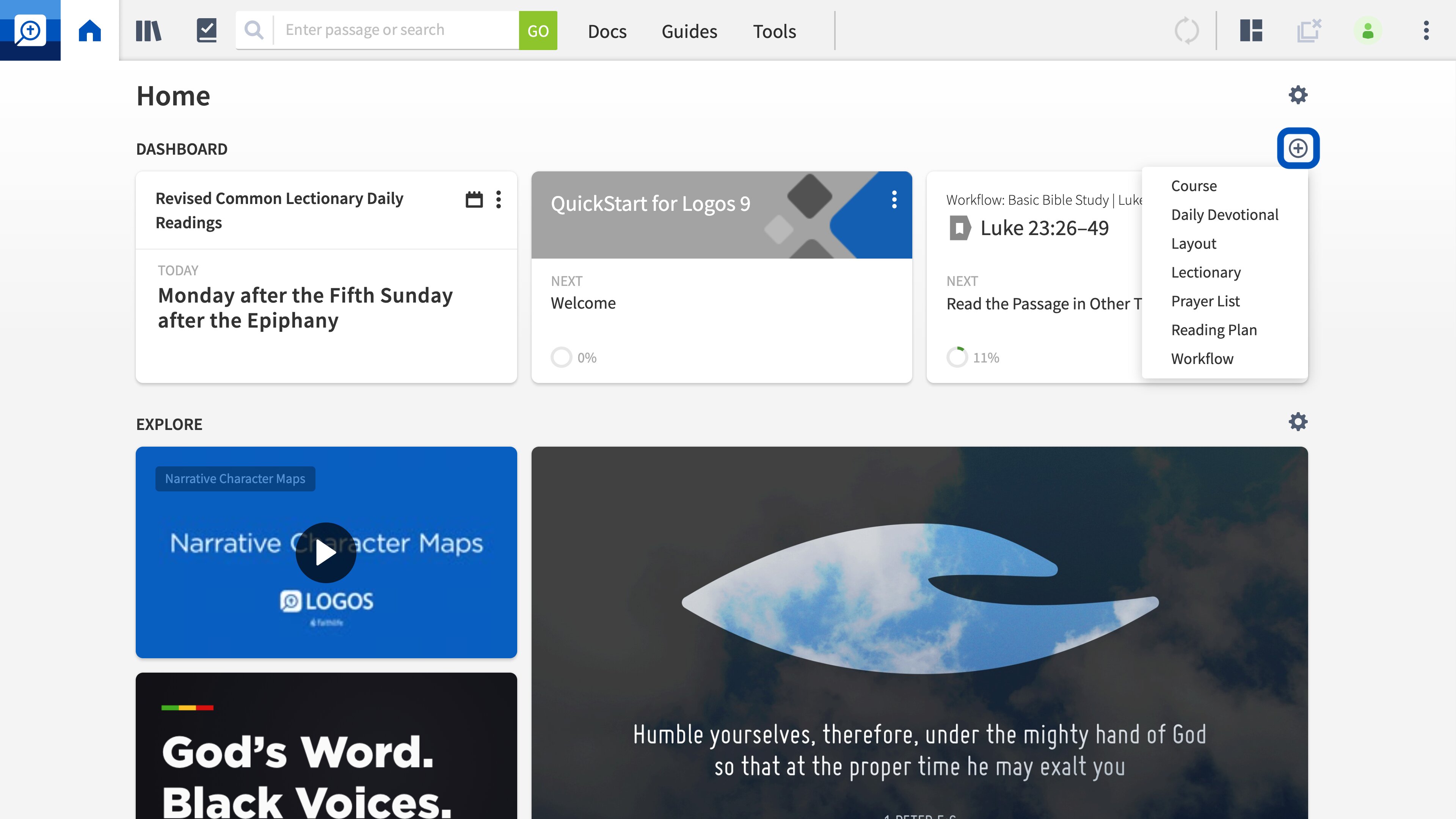
Task: Click the add dashboard item button
Action: [1298, 148]
